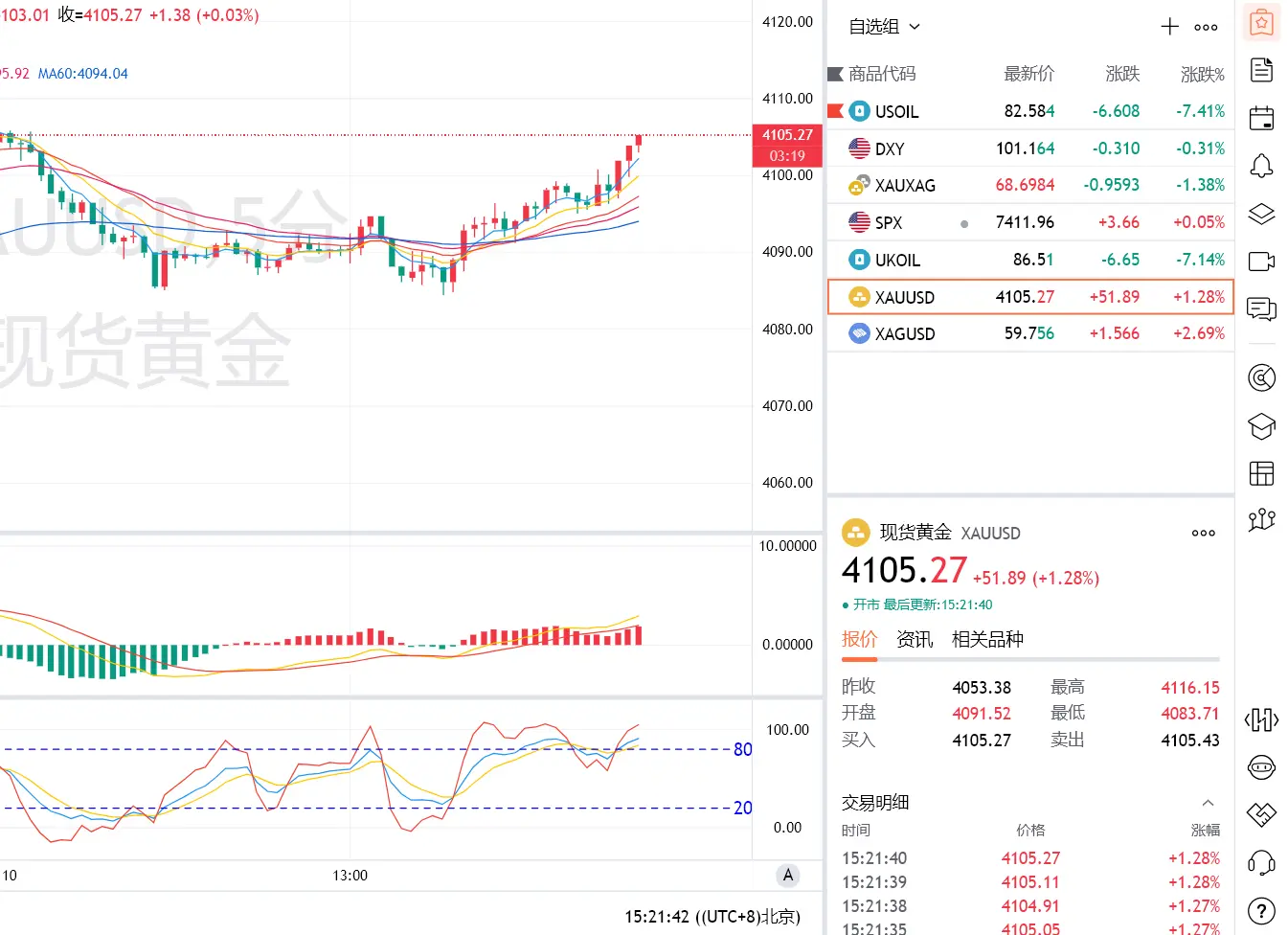Collapse the 交易明细 section chevron

tap(1208, 803)
